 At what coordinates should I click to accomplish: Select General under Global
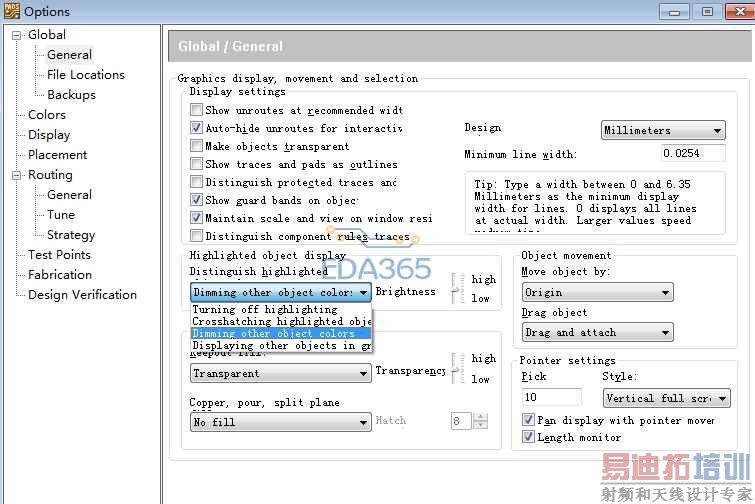tap(69, 55)
